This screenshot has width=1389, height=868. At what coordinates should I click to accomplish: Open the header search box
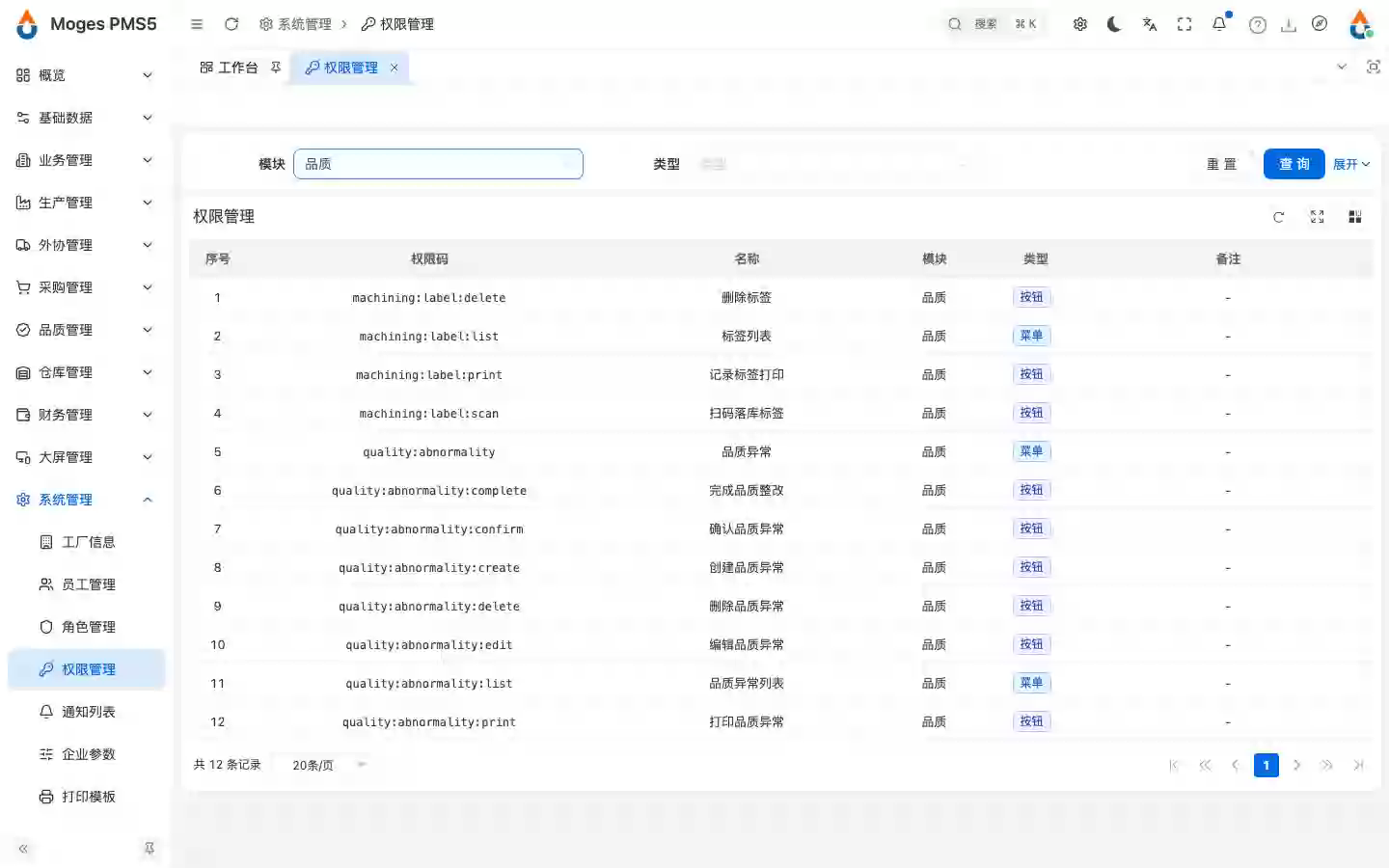pos(993,24)
